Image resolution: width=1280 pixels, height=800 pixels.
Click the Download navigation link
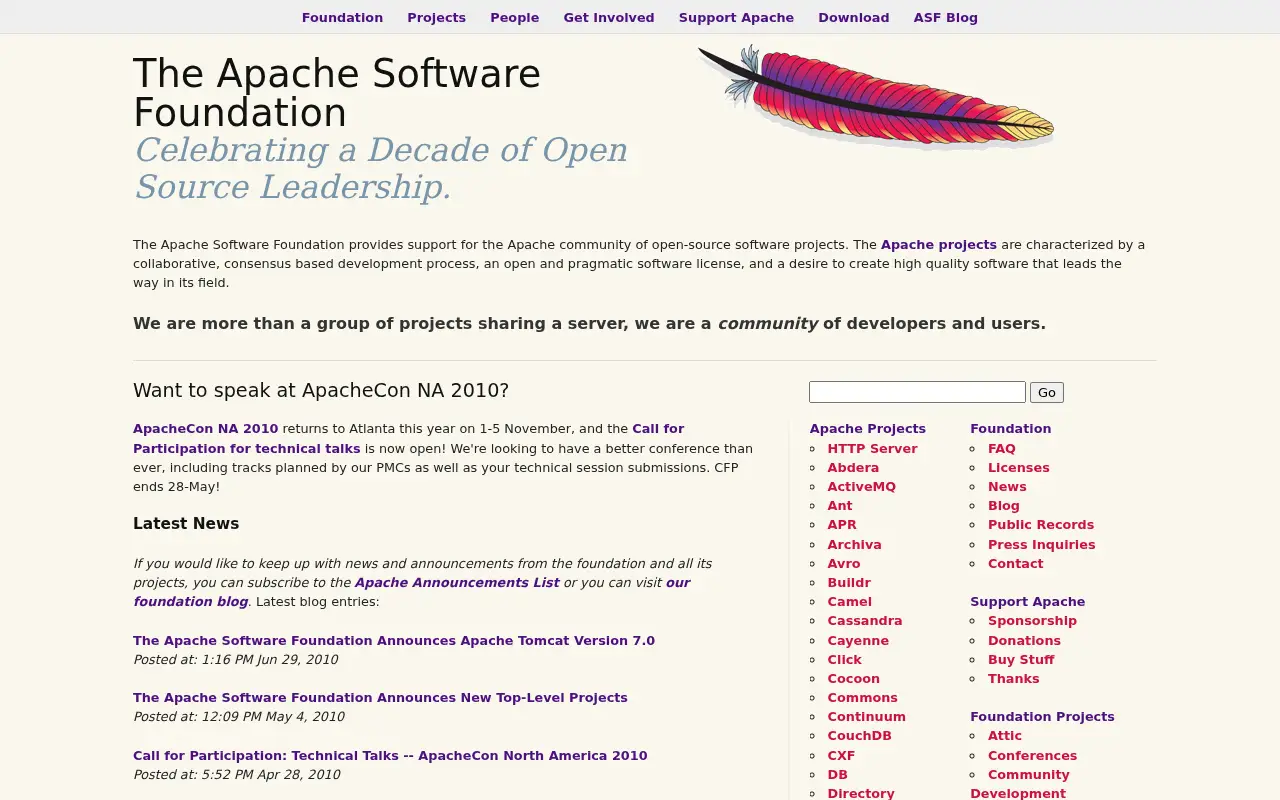coord(853,17)
